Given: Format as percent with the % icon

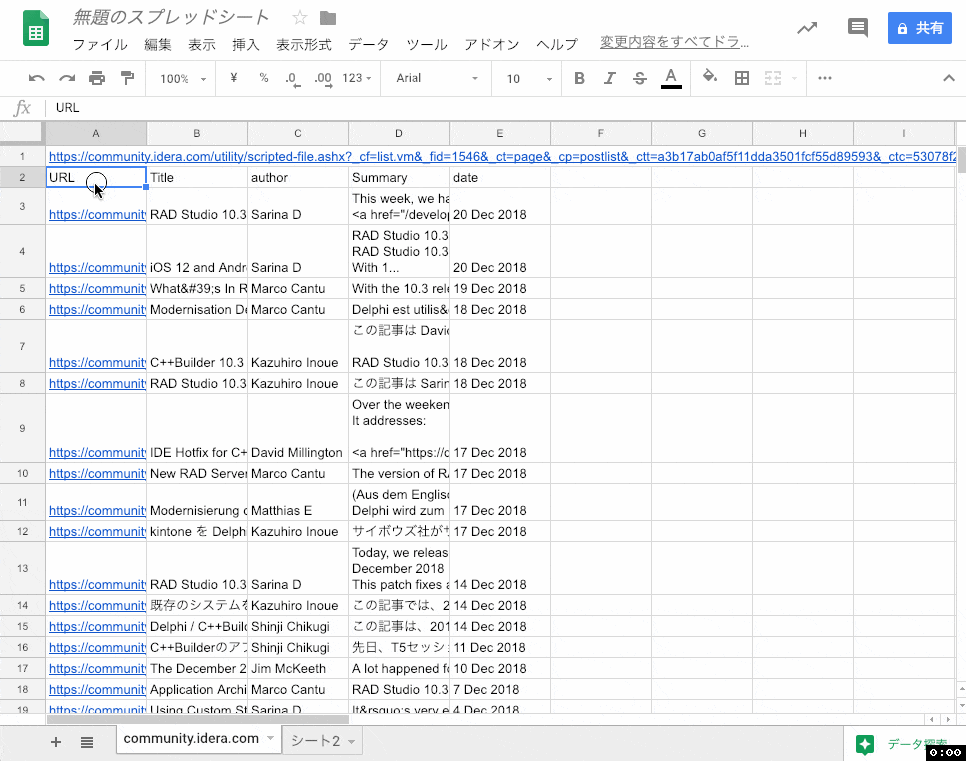Looking at the screenshot, I should click(x=264, y=78).
